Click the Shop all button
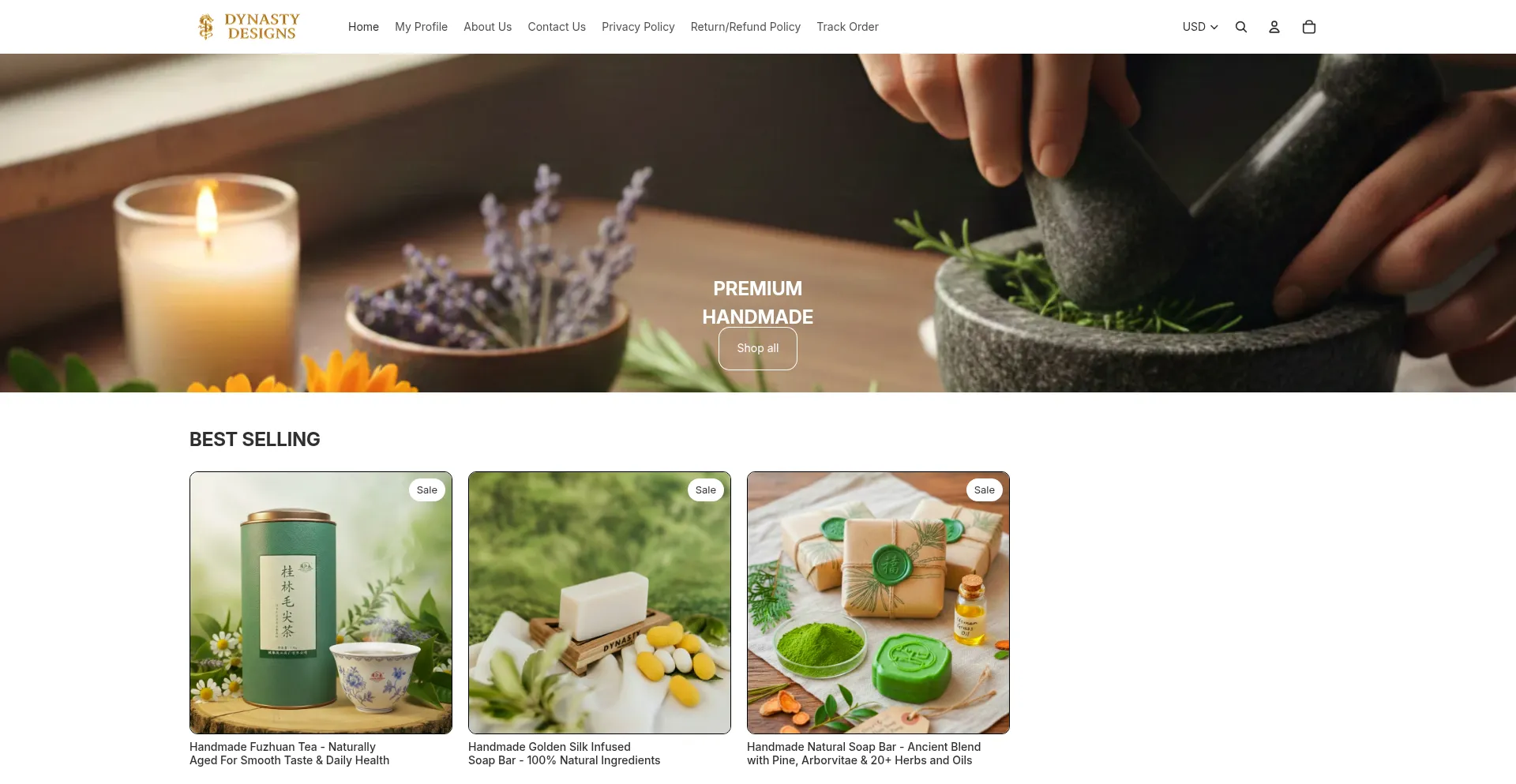The image size is (1516, 784). pos(758,348)
